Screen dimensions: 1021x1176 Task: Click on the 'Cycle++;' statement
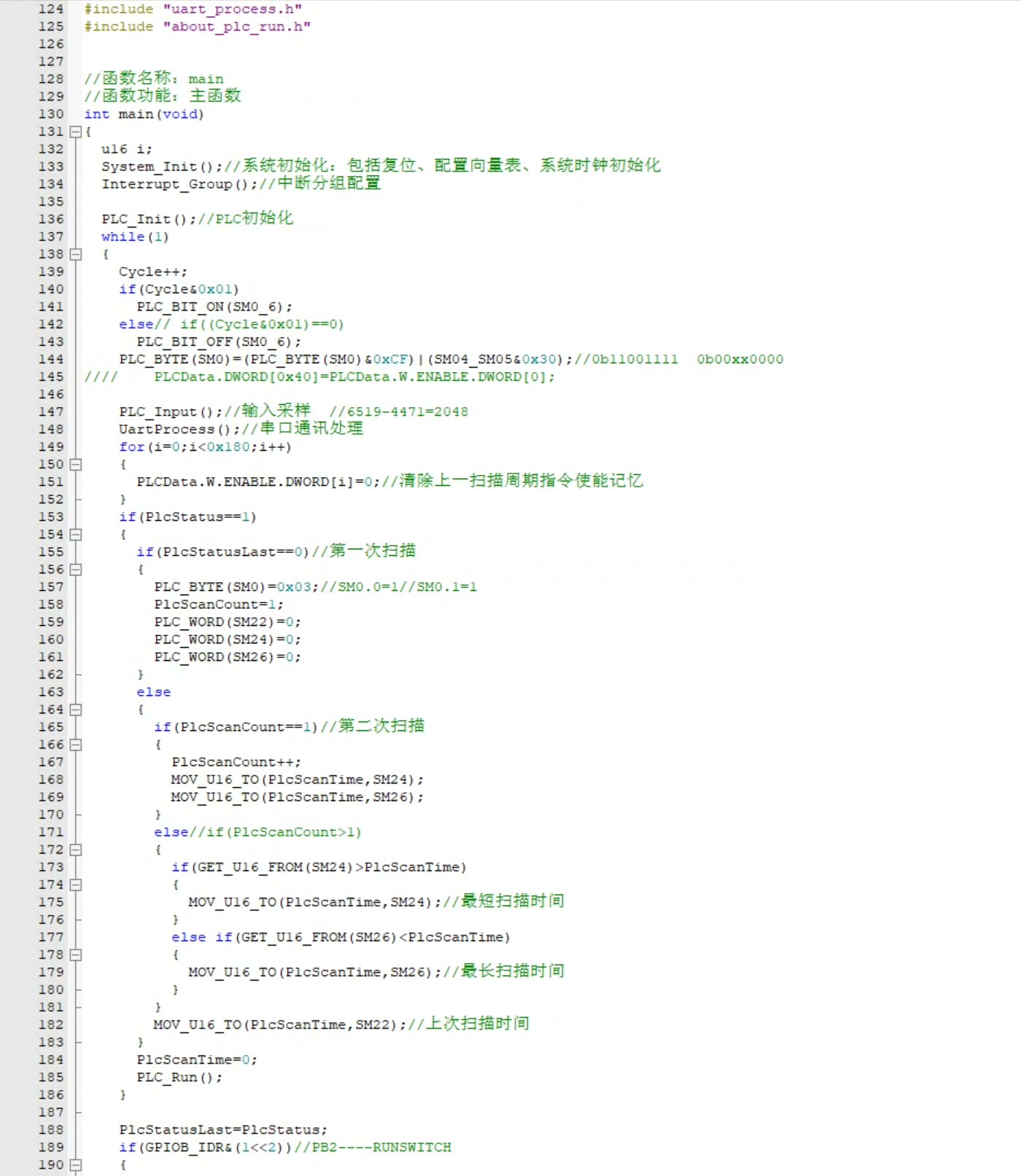[x=152, y=272]
